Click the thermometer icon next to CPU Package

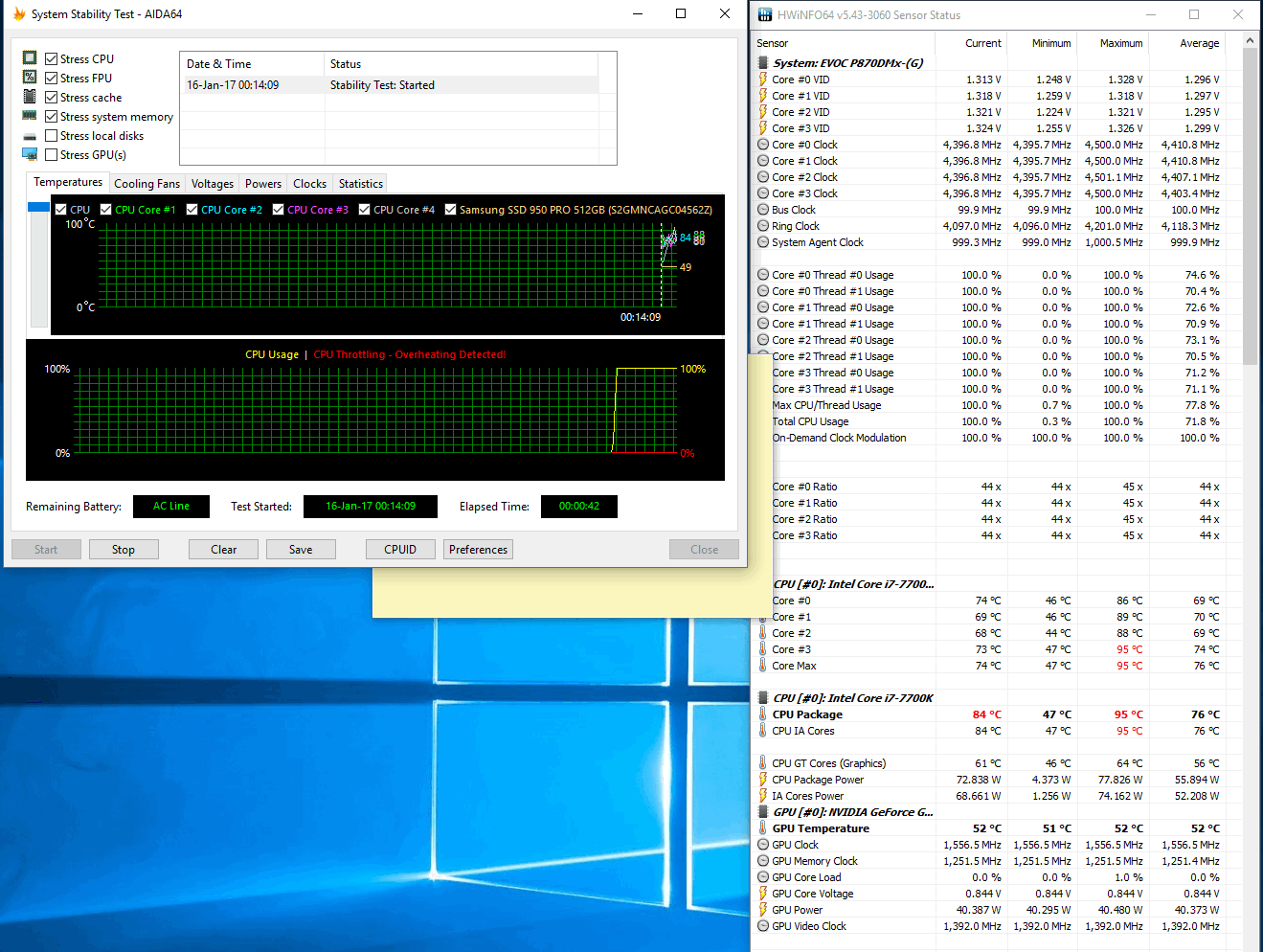763,714
